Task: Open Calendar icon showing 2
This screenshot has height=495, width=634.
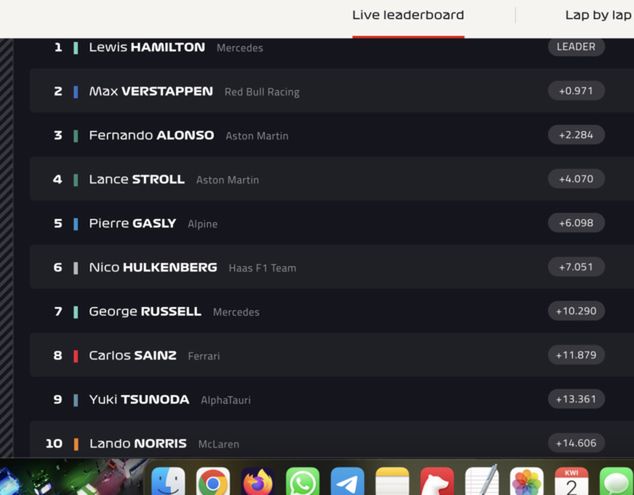Action: pyautogui.click(x=571, y=482)
